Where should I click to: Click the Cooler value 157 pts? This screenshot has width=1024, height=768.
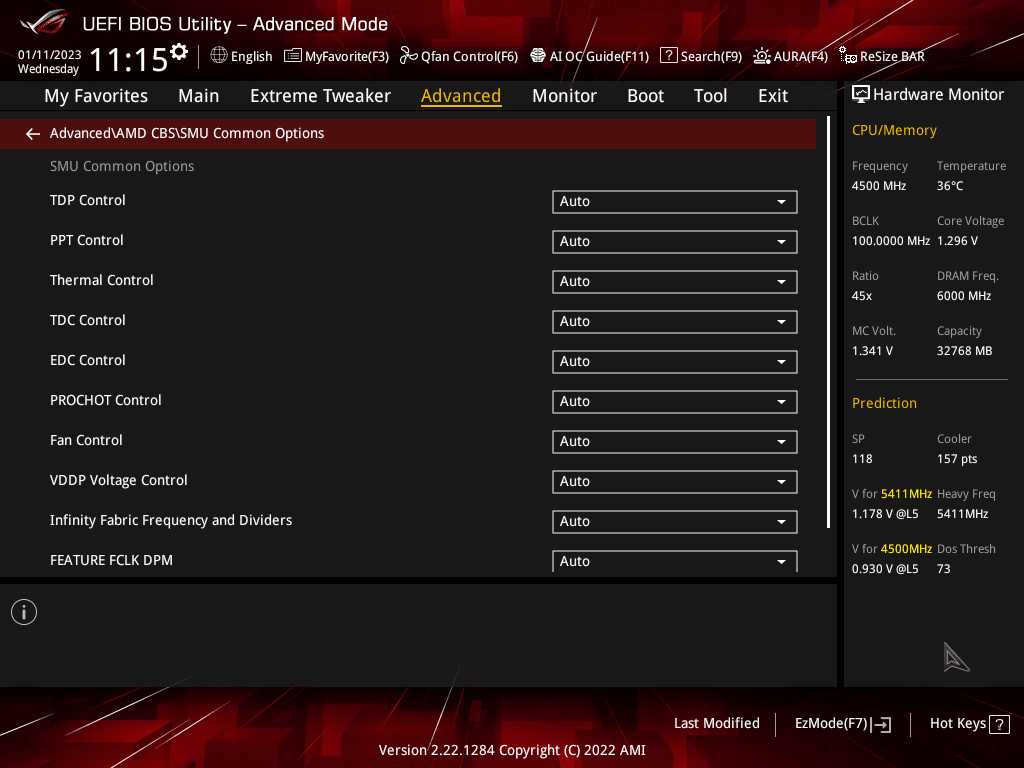coord(957,459)
